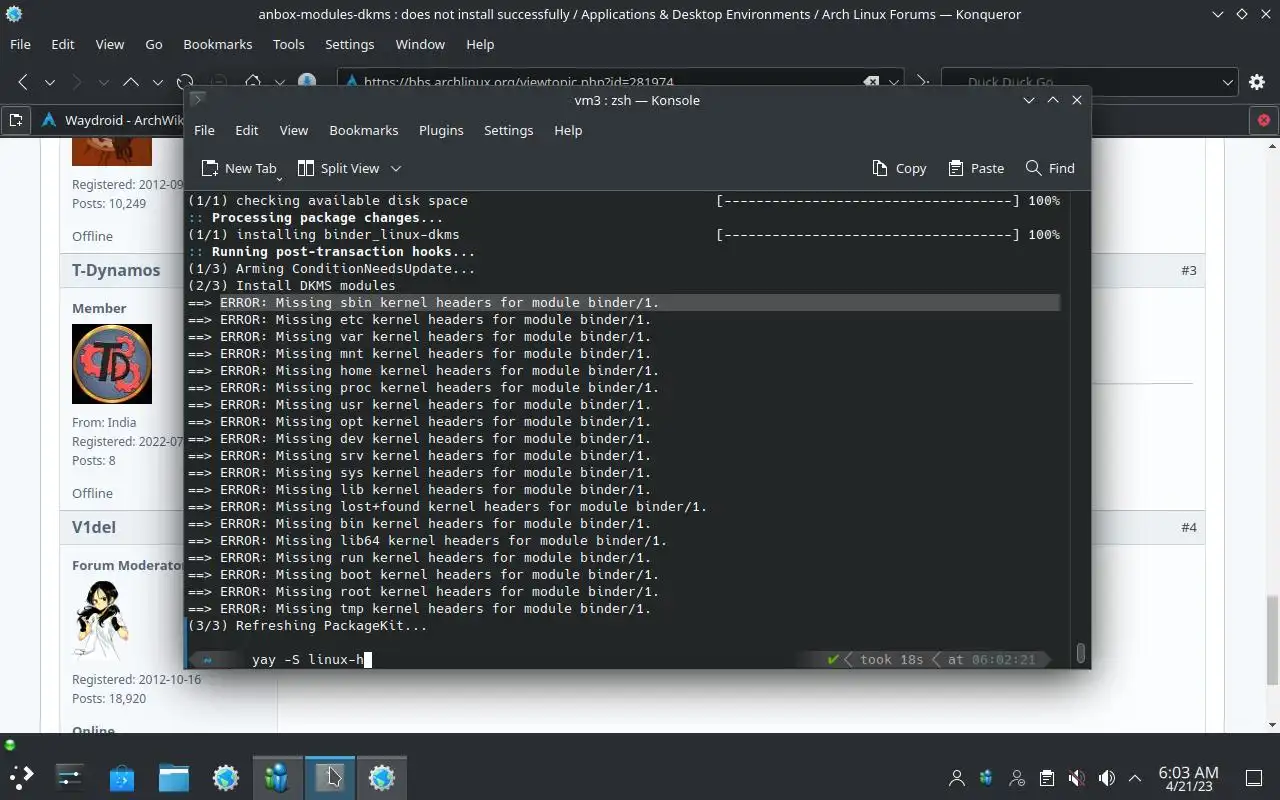Show hidden system tray icons
The image size is (1280, 800).
tap(1135, 778)
